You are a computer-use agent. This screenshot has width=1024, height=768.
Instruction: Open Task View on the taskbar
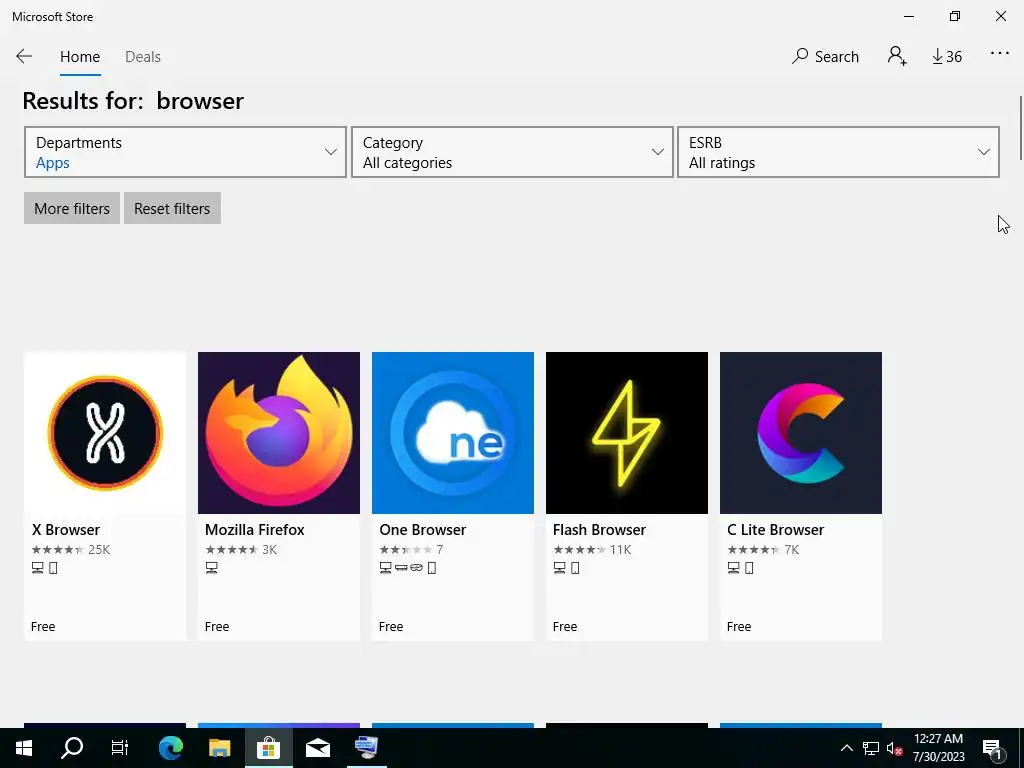120,748
